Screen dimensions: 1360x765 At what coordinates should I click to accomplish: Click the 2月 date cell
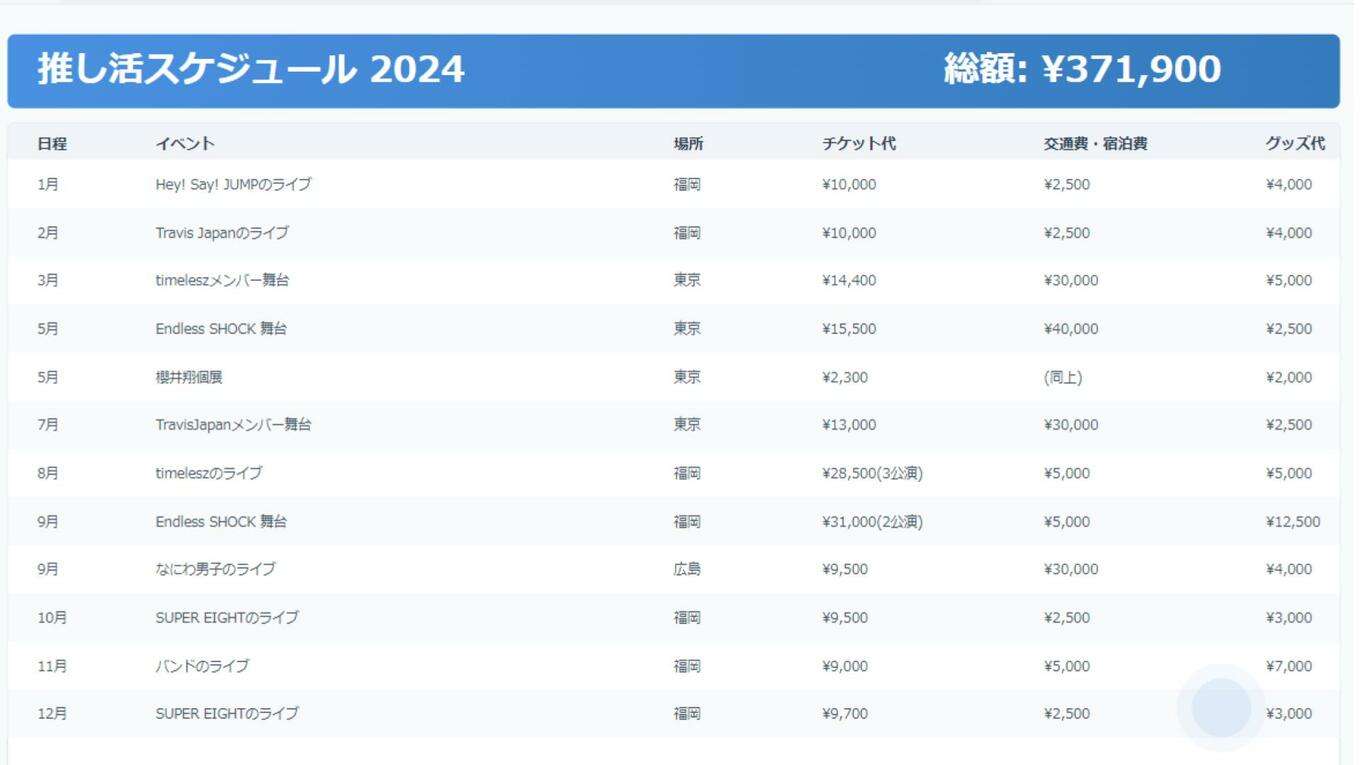coord(48,233)
